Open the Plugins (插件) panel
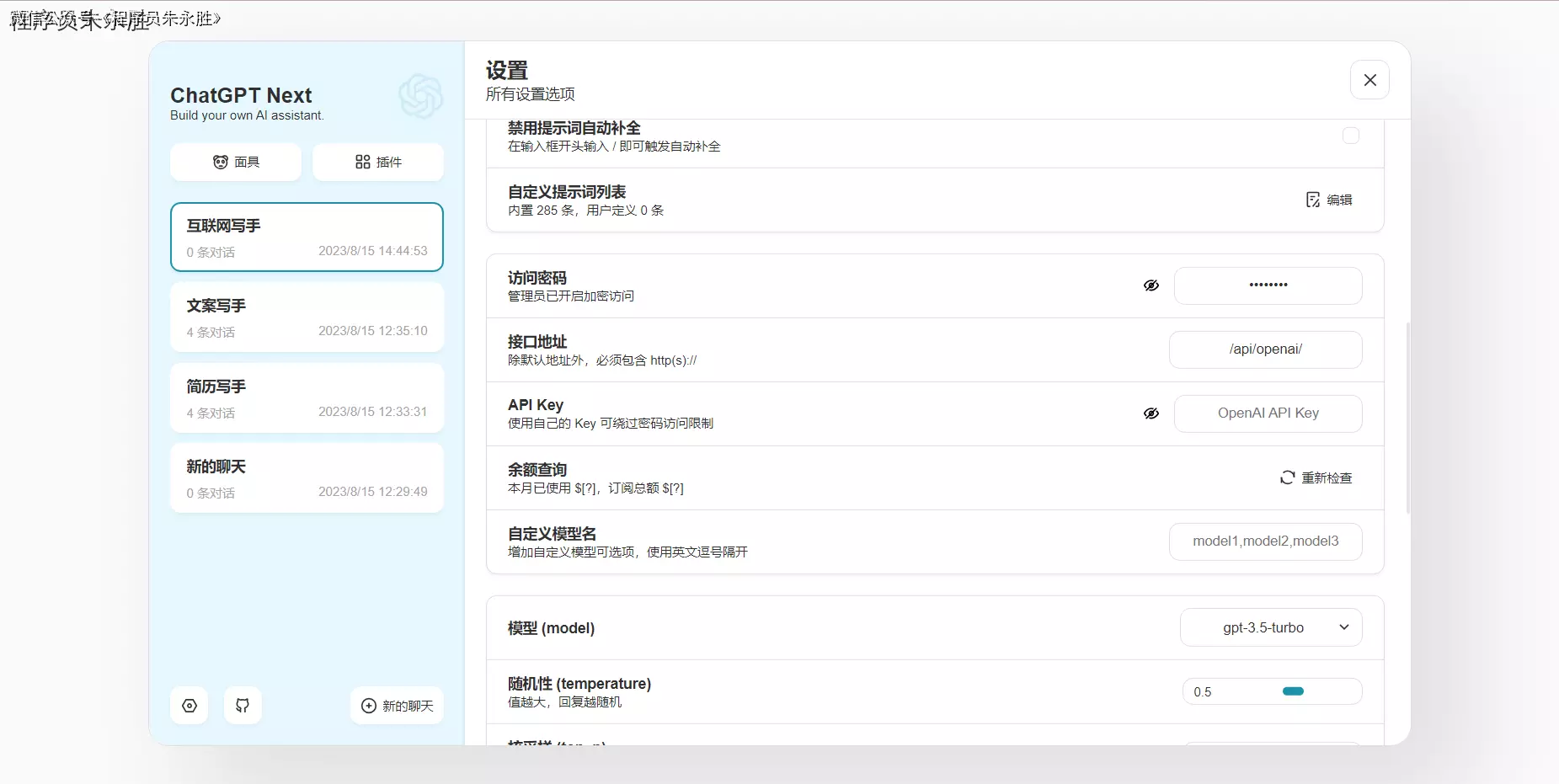 click(x=378, y=162)
